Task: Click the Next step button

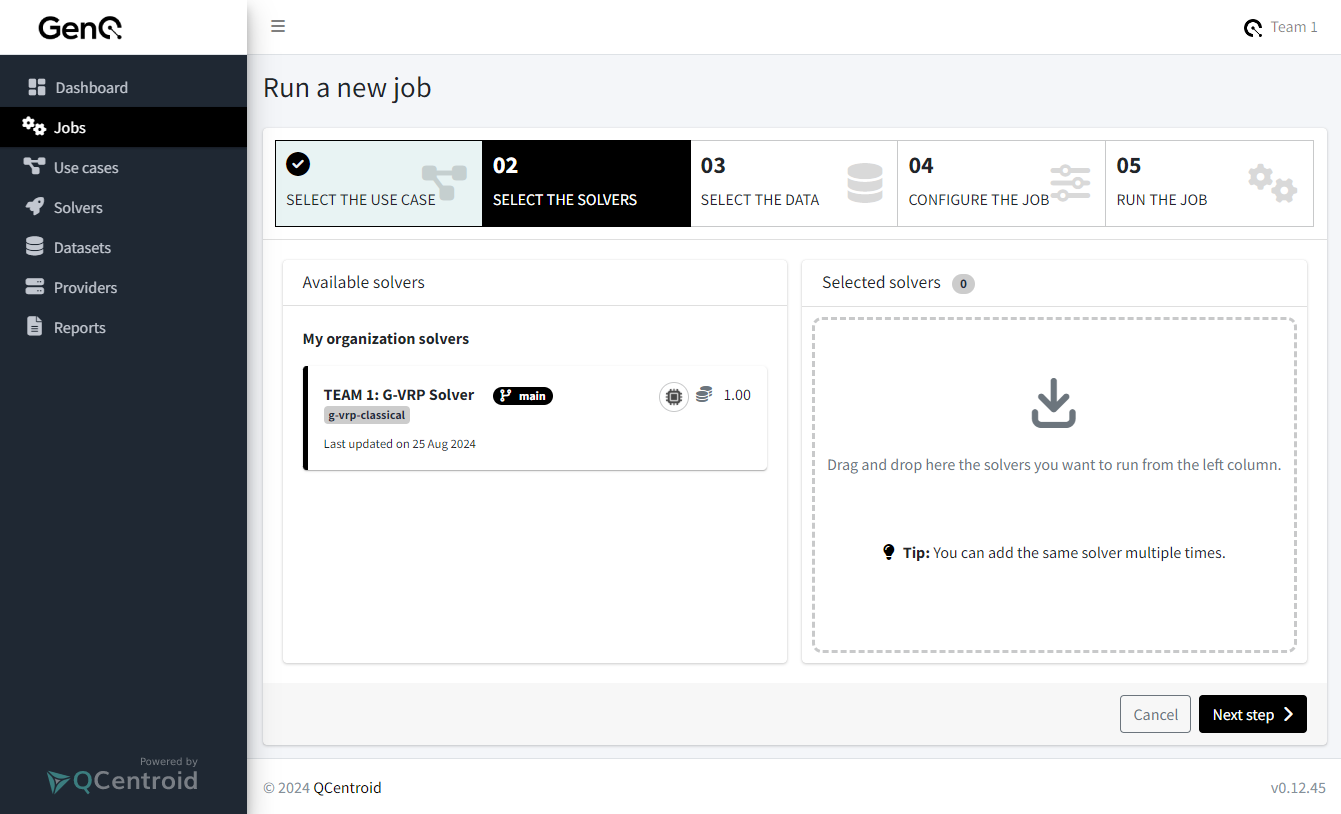Action: 1253,714
